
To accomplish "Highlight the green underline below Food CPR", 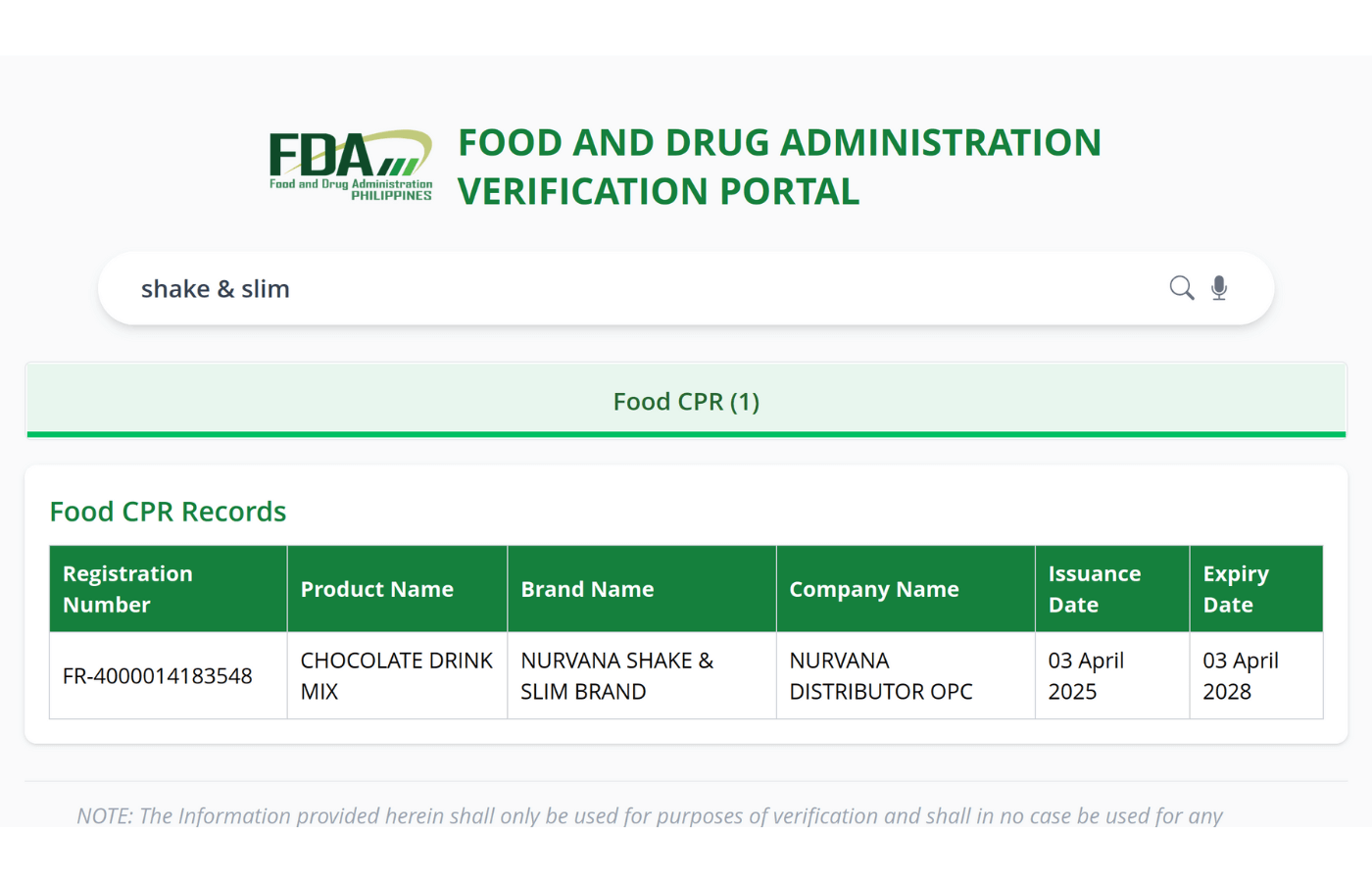I will click(686, 431).
